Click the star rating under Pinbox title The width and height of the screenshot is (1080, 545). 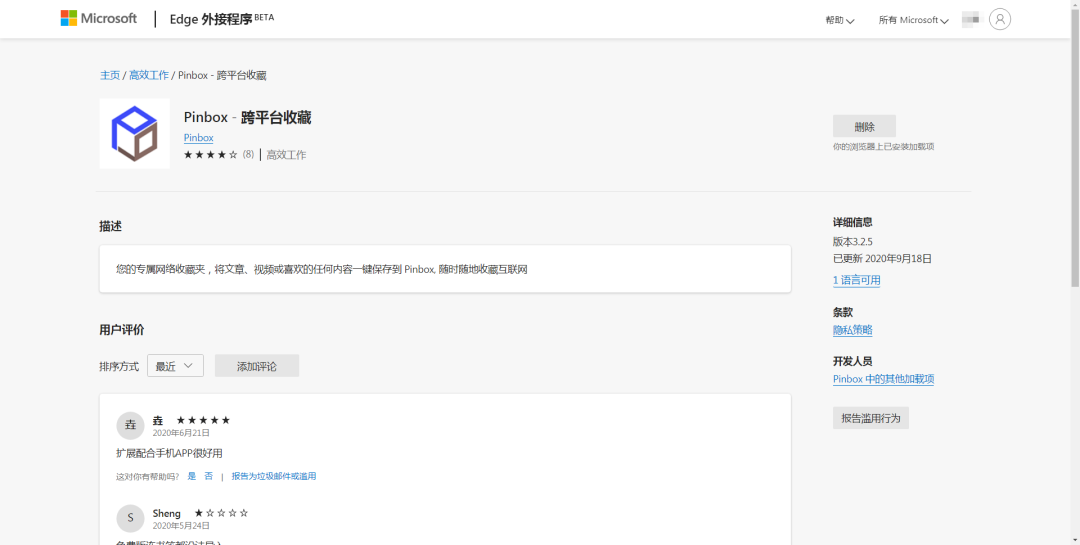click(x=211, y=155)
